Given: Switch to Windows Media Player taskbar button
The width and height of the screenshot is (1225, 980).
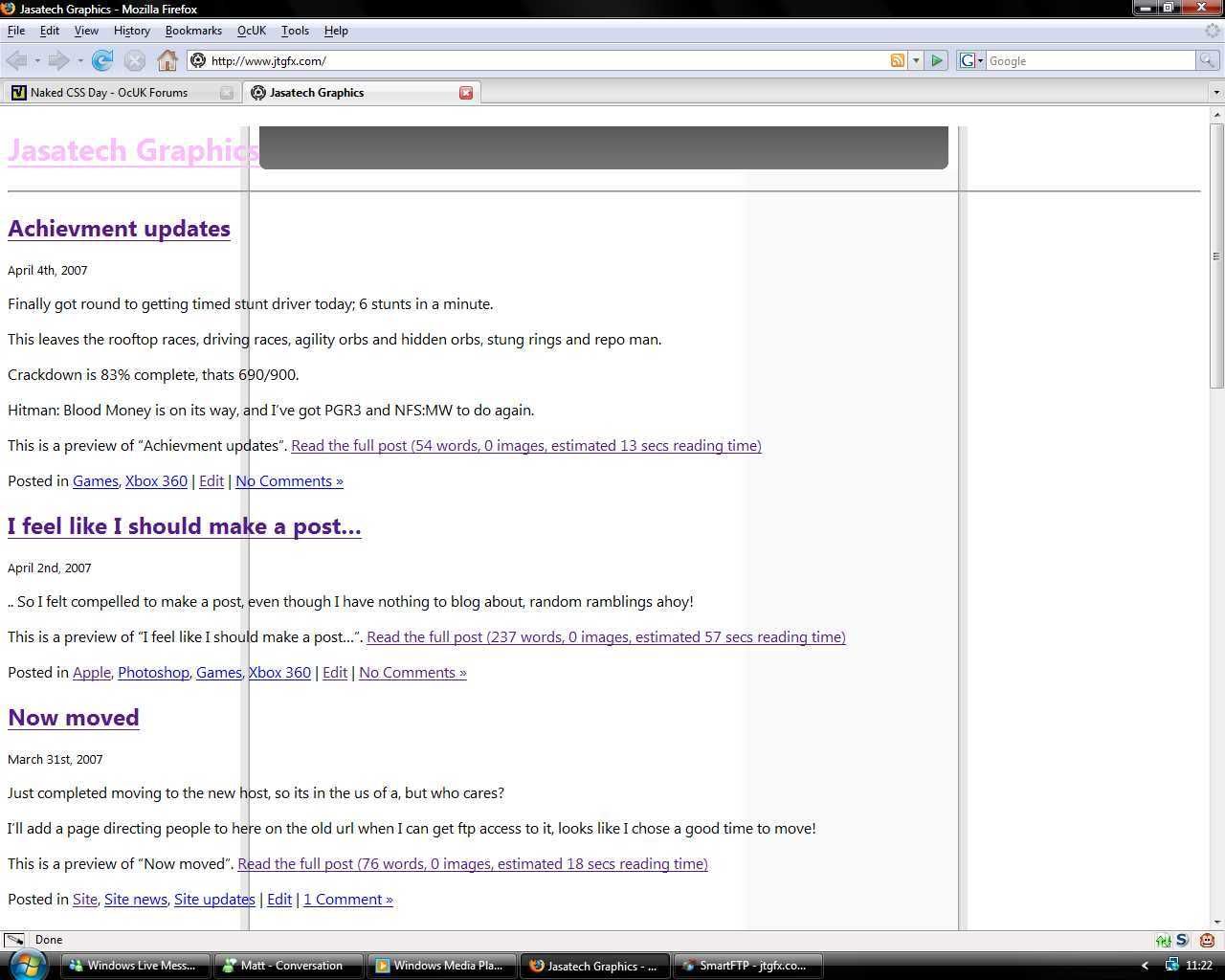Looking at the screenshot, I should [x=441, y=966].
